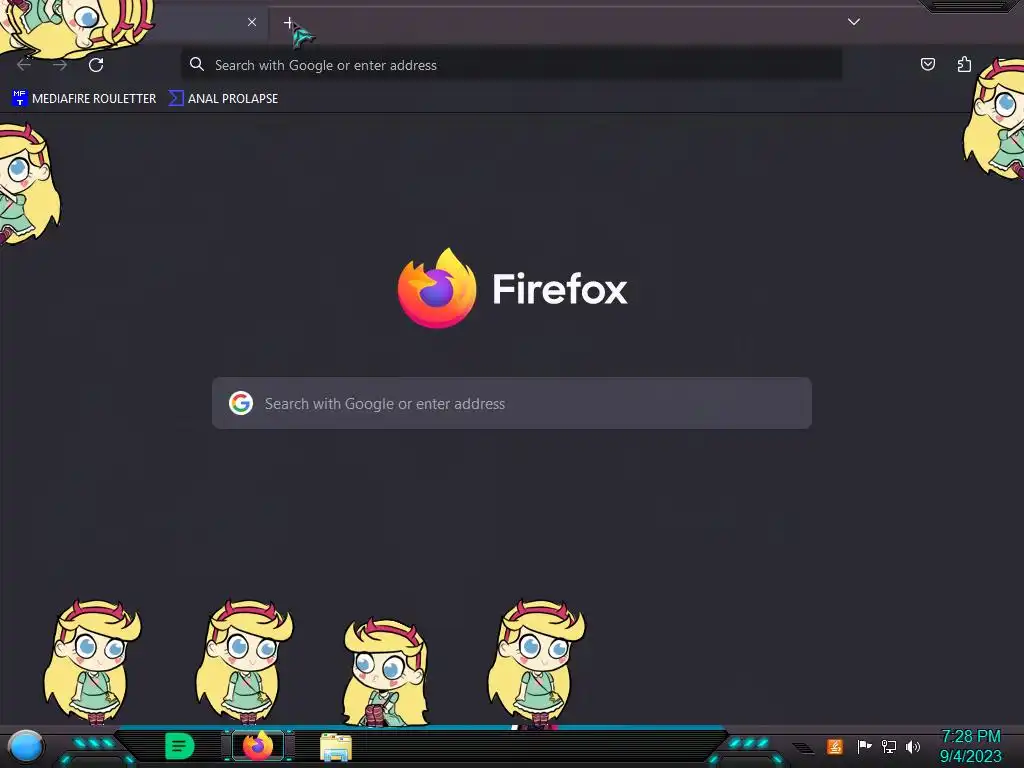The height and width of the screenshot is (768, 1024).
Task: Click the Firefox flame logo
Action: (437, 288)
